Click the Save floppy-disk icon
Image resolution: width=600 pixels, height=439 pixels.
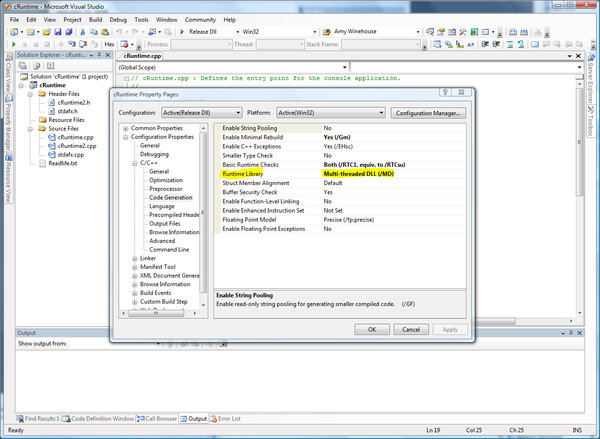(58, 32)
